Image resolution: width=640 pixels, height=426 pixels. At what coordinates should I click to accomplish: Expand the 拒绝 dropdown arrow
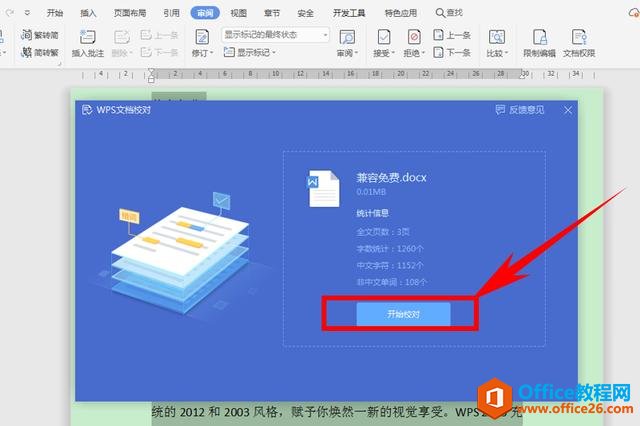point(423,53)
